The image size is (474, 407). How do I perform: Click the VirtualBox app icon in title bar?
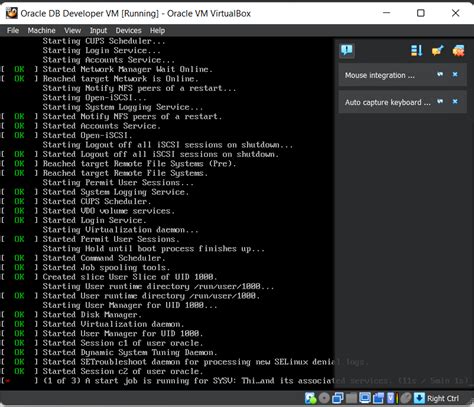point(12,13)
